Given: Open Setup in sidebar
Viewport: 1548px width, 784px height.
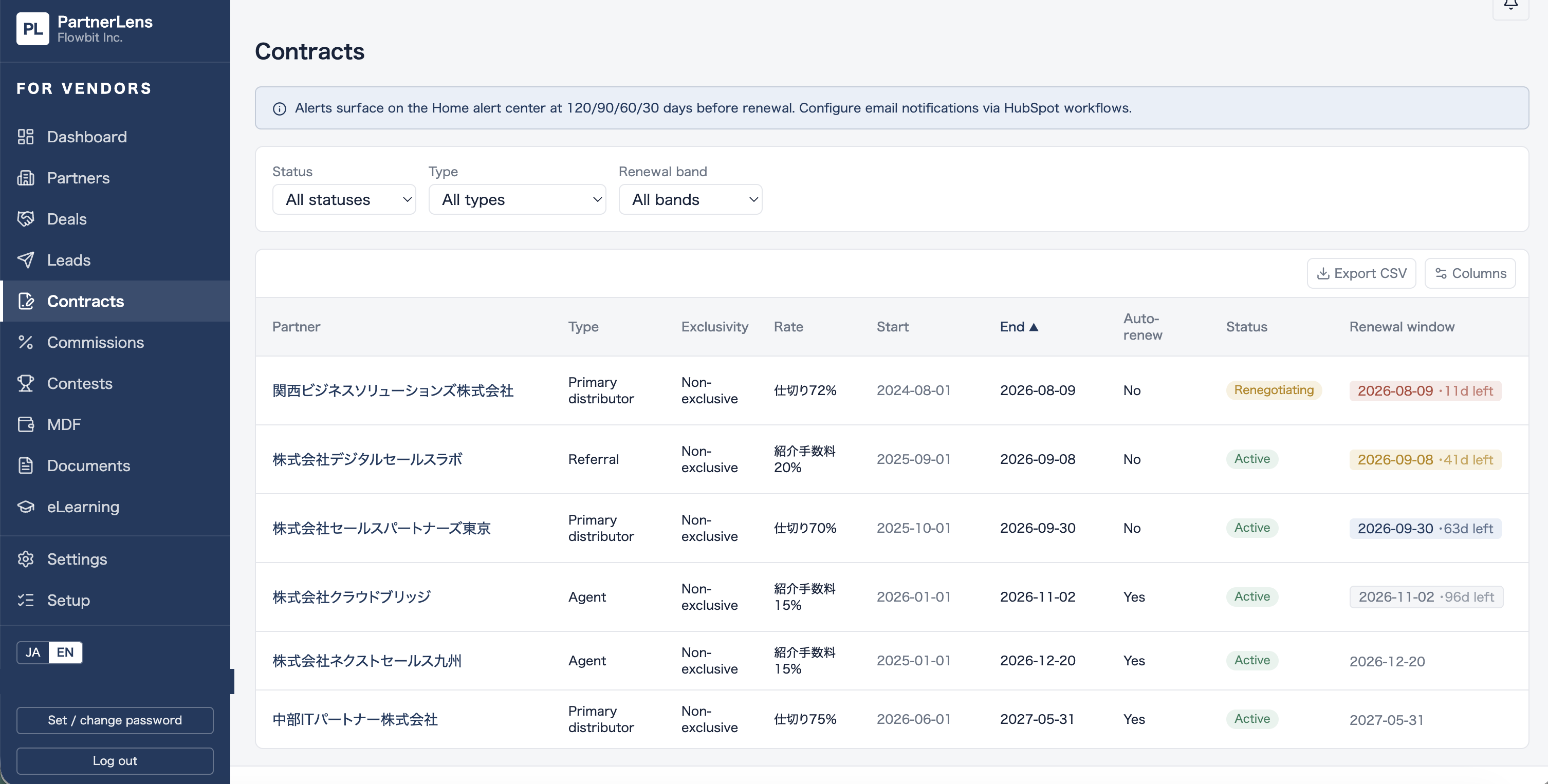Looking at the screenshot, I should pos(115,600).
